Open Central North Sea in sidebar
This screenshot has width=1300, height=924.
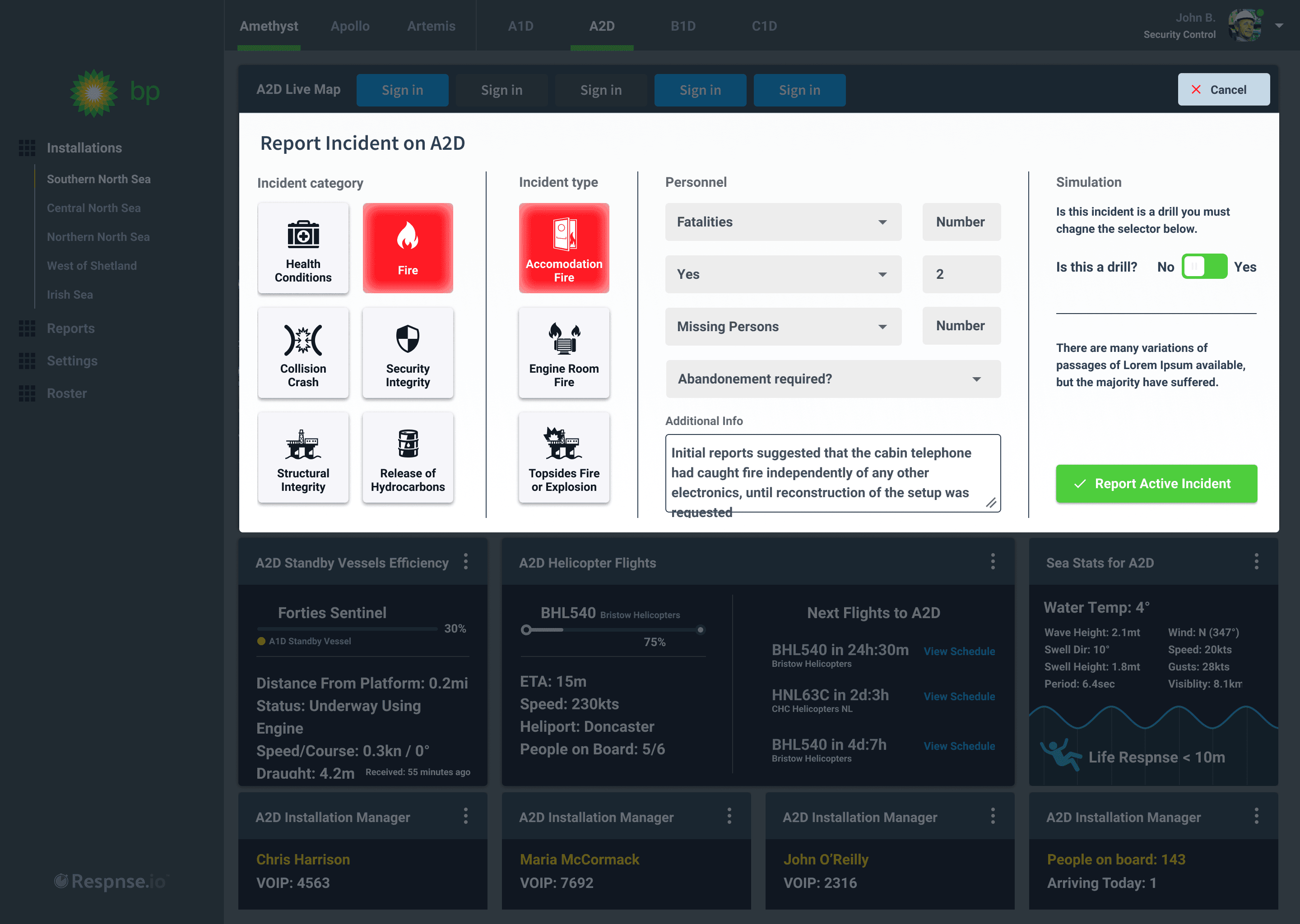[x=93, y=208]
